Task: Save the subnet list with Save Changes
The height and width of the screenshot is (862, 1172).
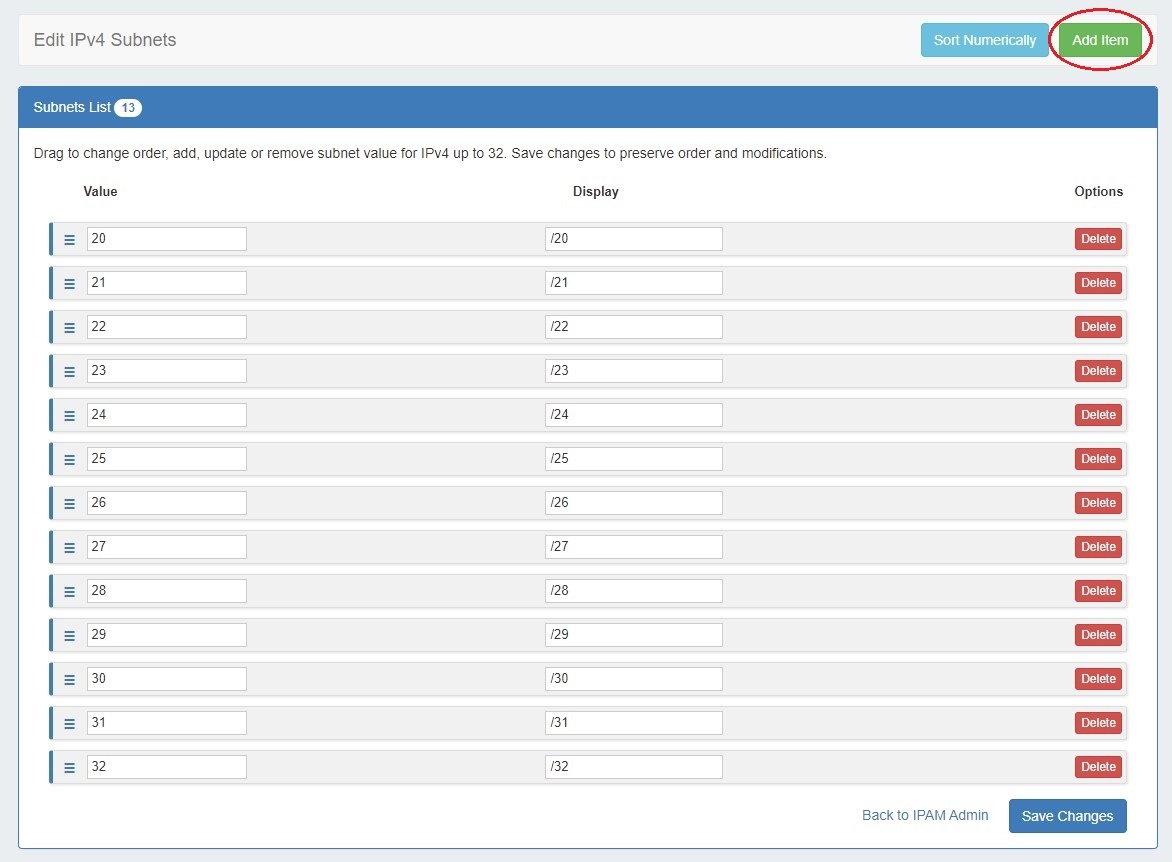Action: [x=1067, y=816]
